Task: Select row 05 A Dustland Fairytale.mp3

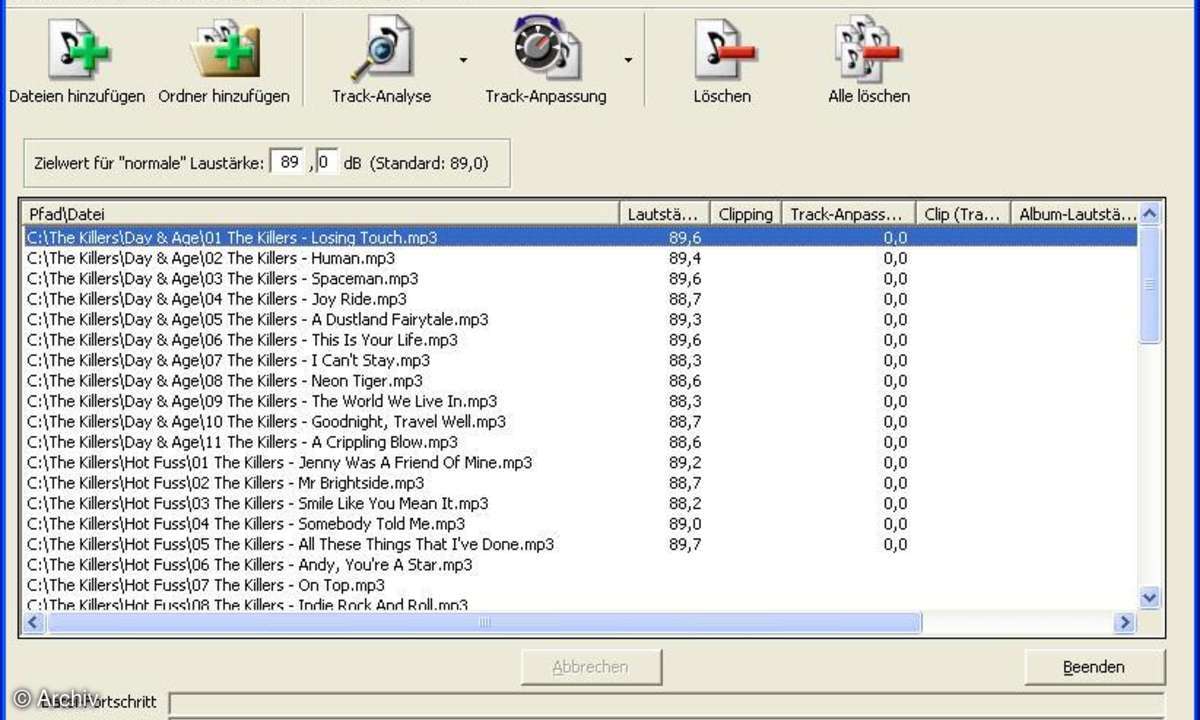Action: point(579,320)
